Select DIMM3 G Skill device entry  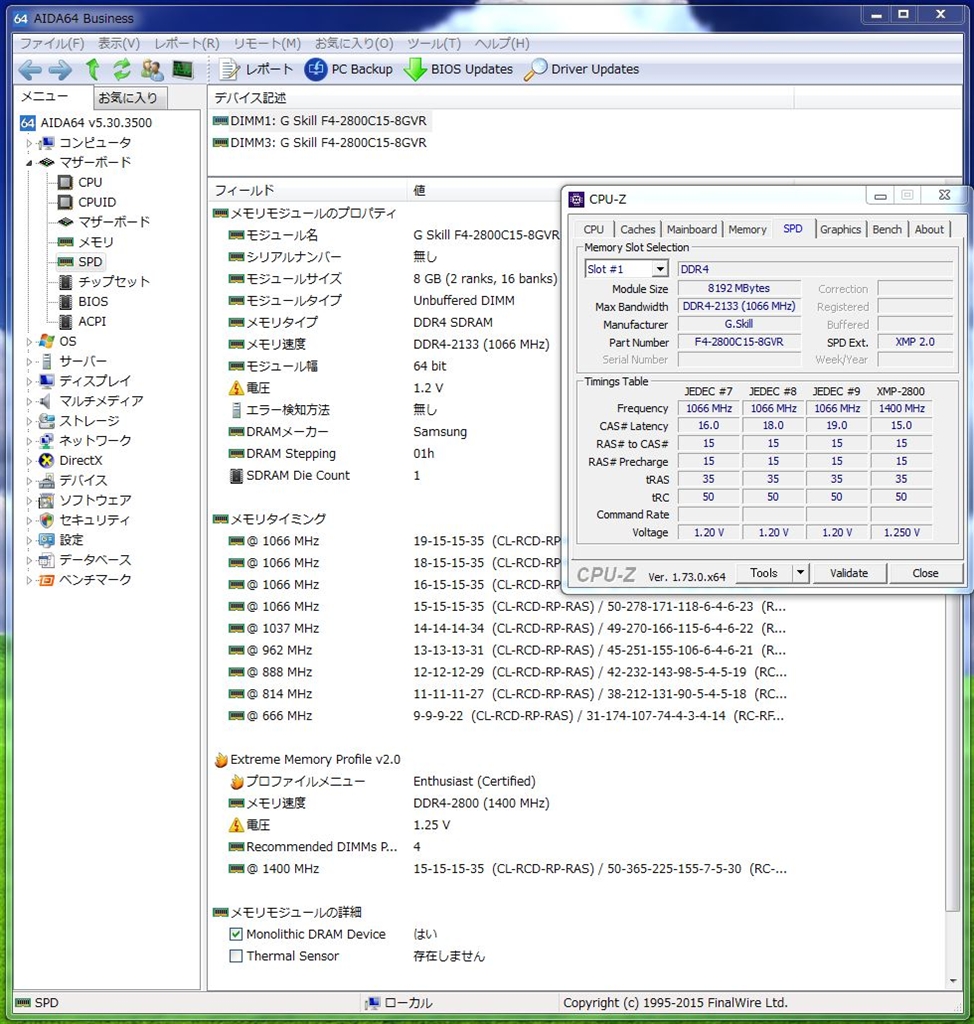(x=328, y=143)
